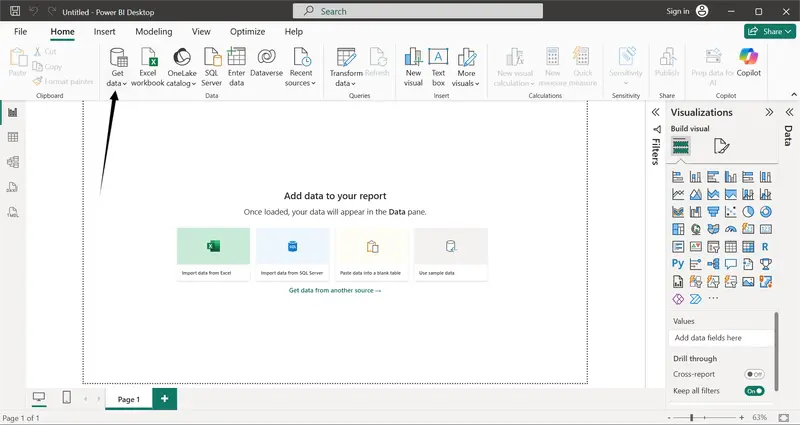Pick the Scatter chart visual
This screenshot has width=800, height=425.
(x=731, y=212)
